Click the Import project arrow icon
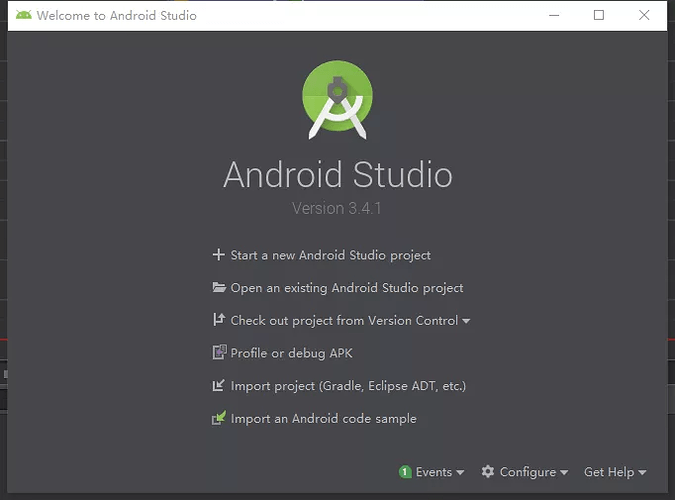675x500 pixels. (219, 385)
